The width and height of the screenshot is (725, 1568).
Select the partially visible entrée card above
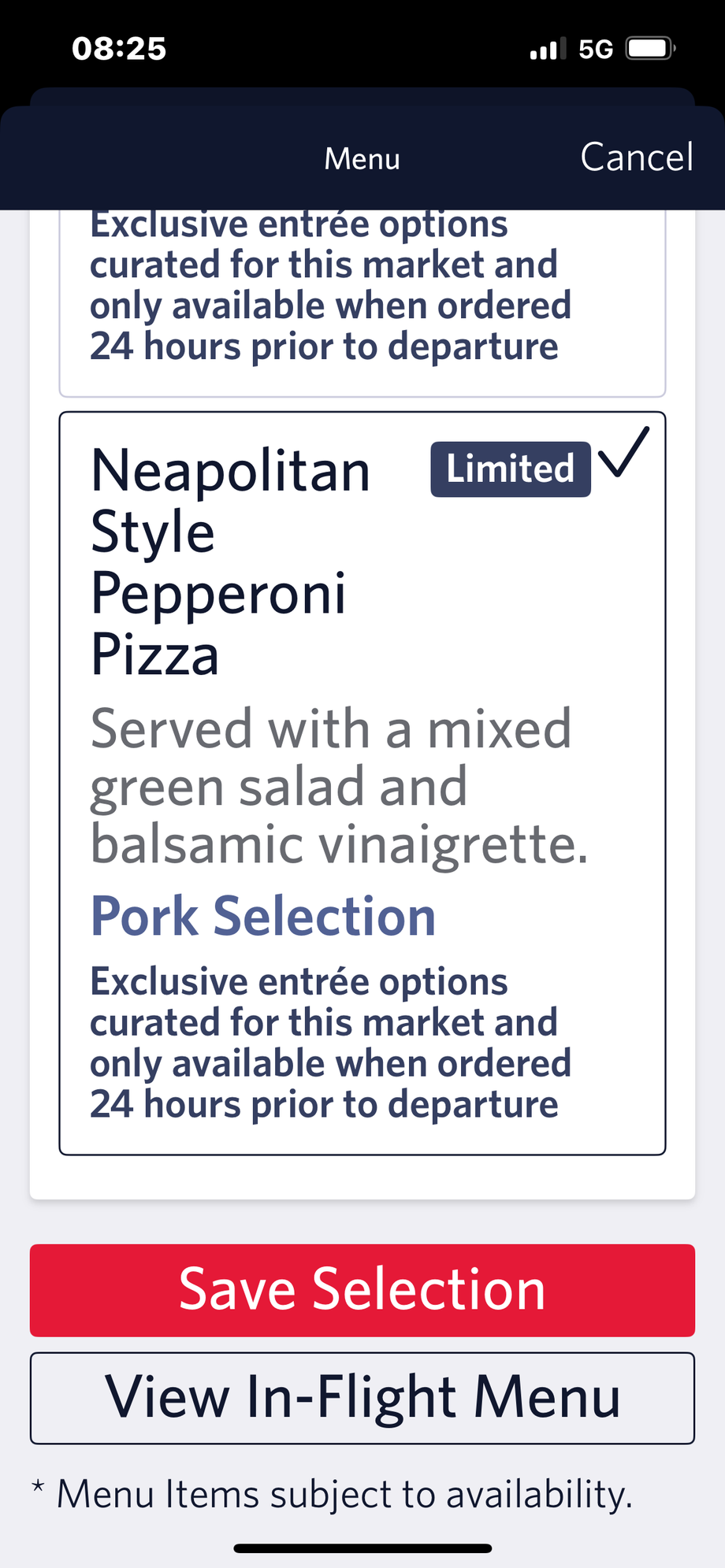362,303
